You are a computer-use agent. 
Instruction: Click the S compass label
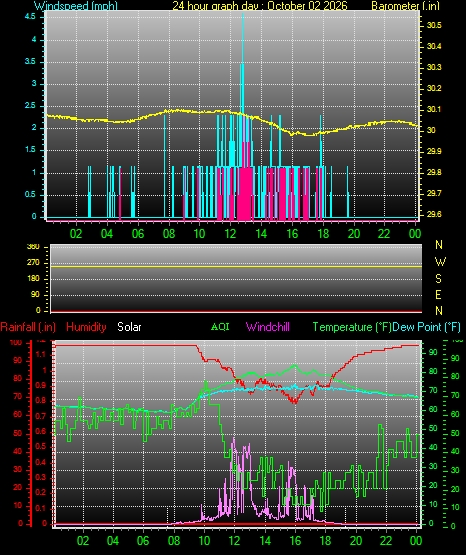tap(438, 279)
